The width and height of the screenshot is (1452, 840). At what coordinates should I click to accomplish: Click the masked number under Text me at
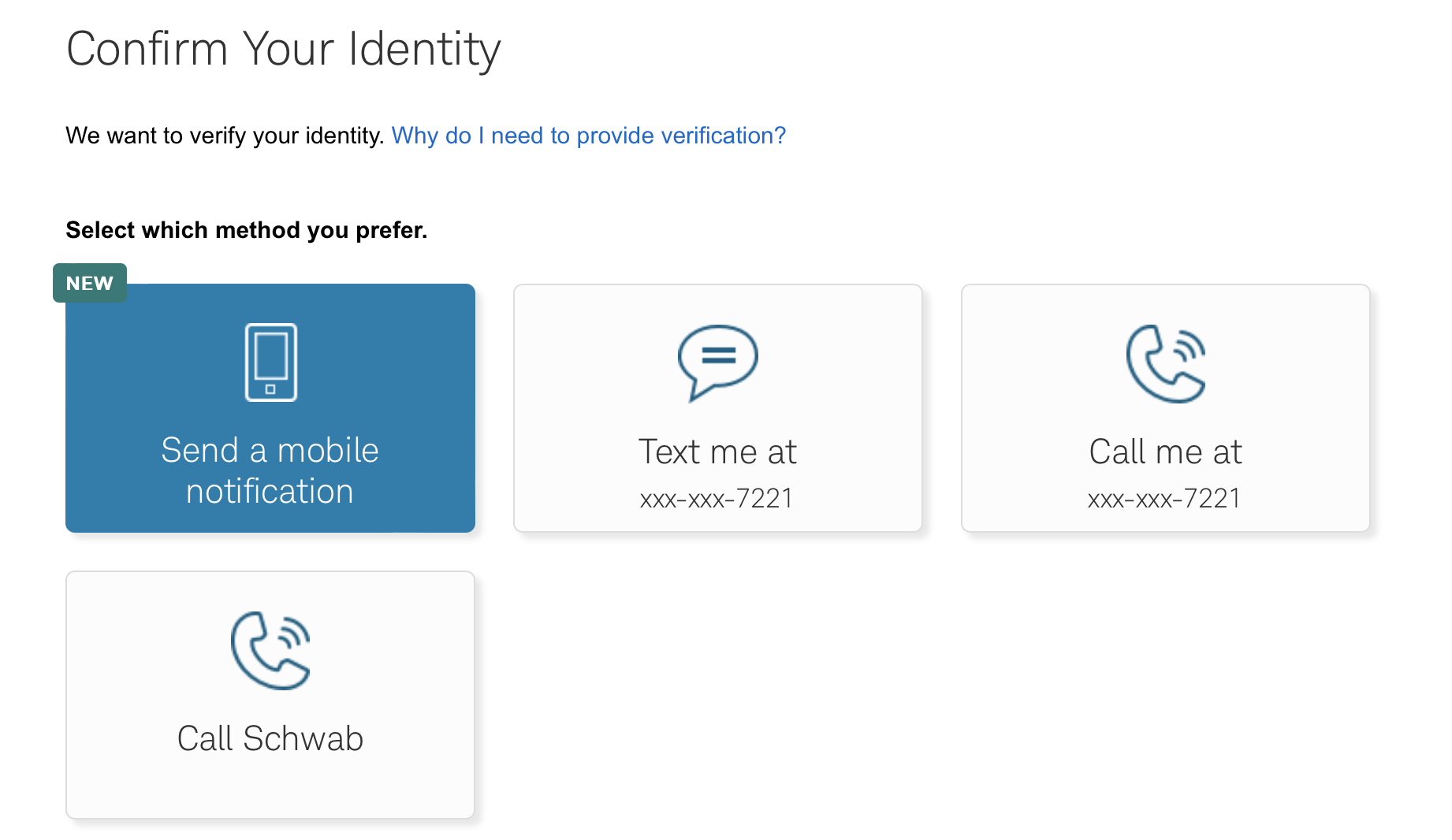[717, 498]
